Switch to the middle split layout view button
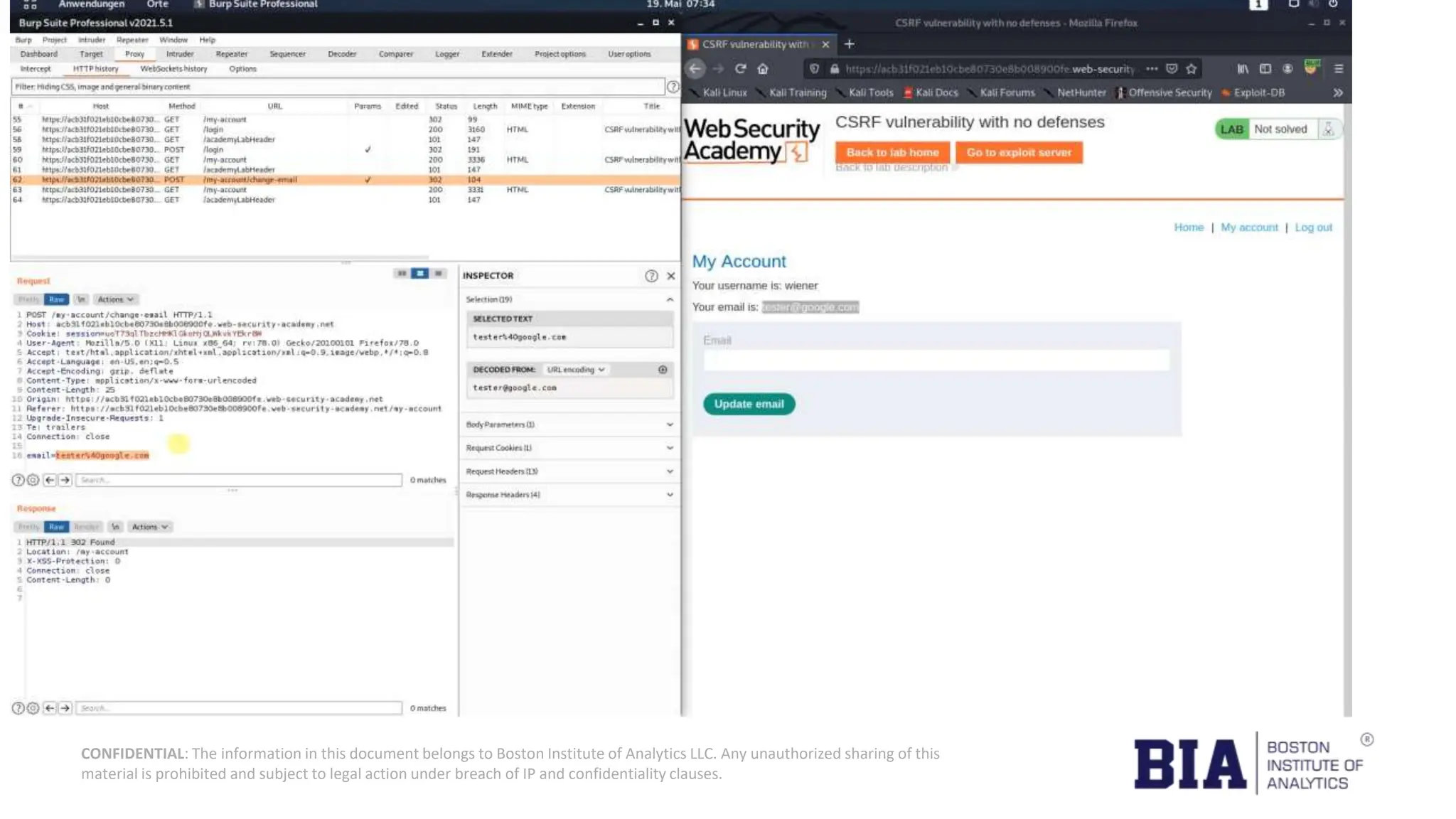 click(x=420, y=274)
